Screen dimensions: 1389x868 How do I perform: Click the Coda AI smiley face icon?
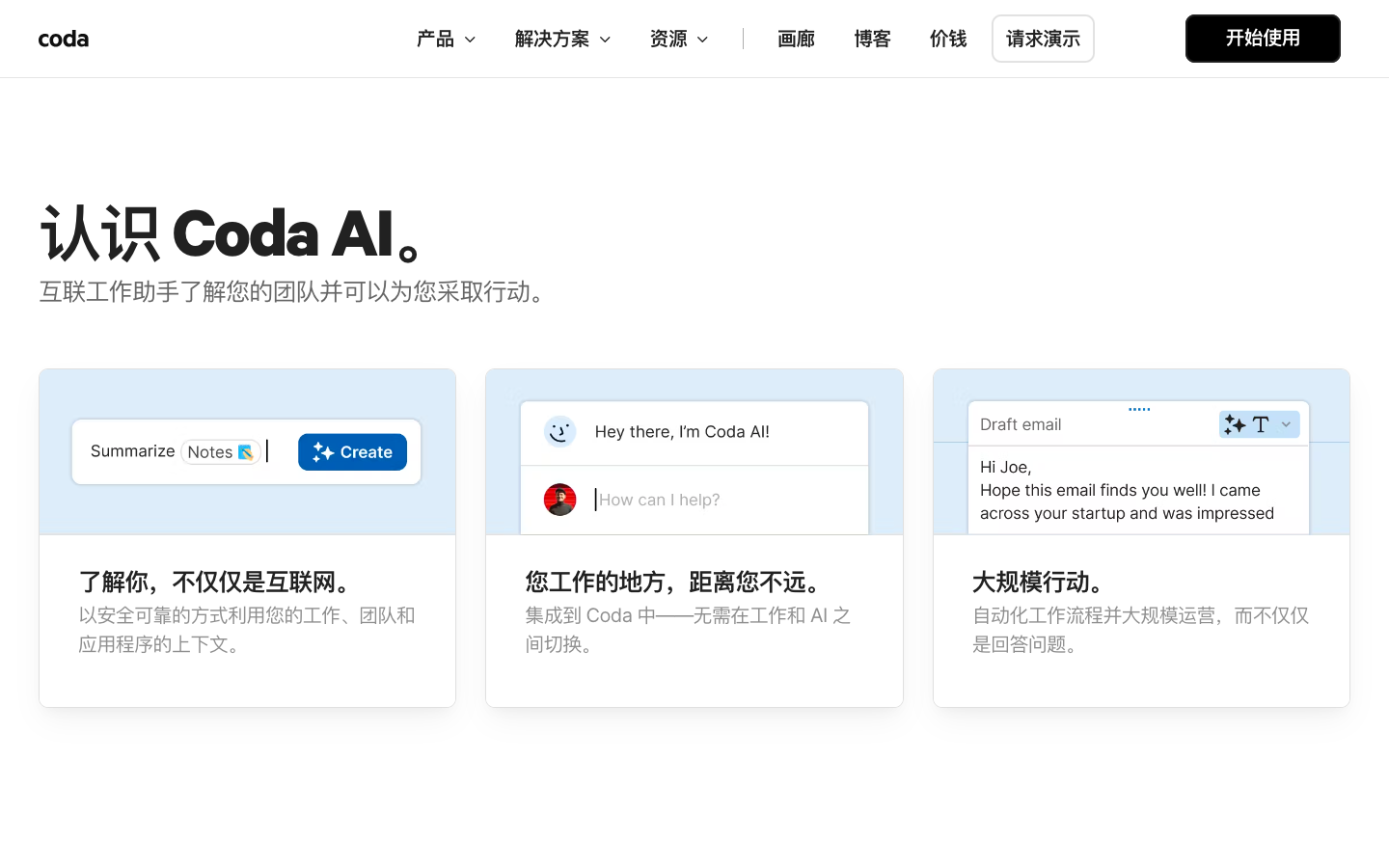click(560, 432)
